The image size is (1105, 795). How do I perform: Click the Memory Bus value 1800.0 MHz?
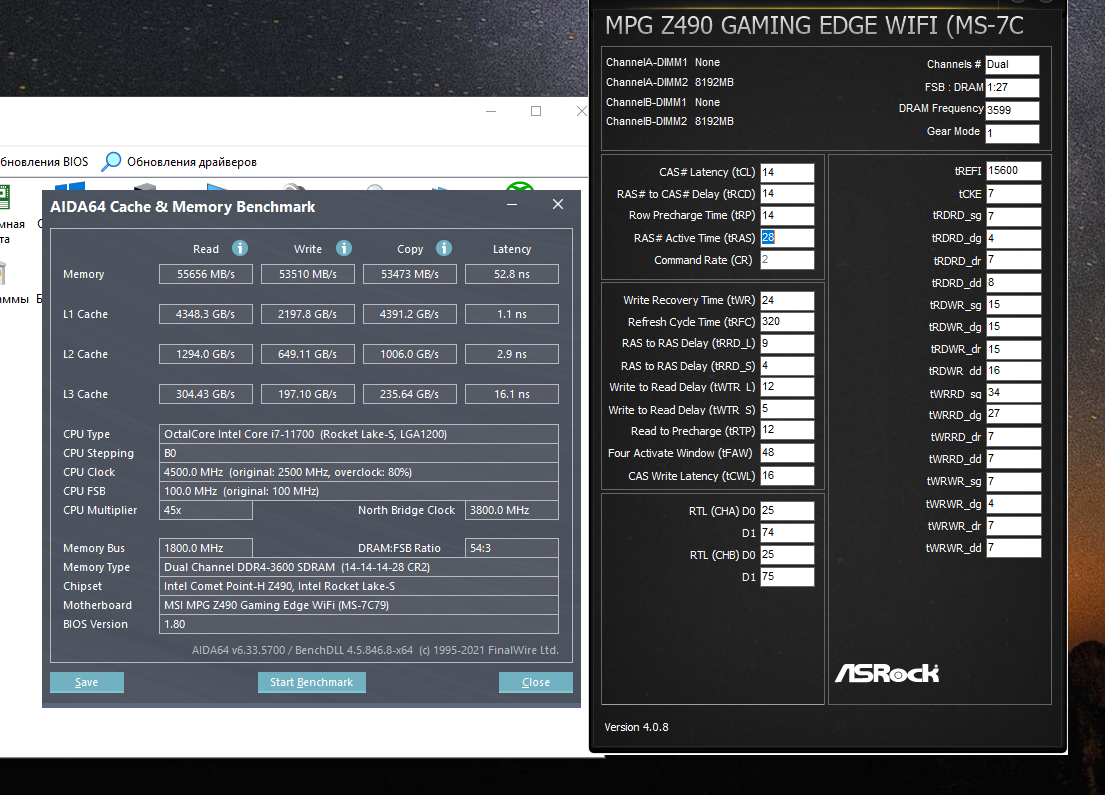[206, 548]
